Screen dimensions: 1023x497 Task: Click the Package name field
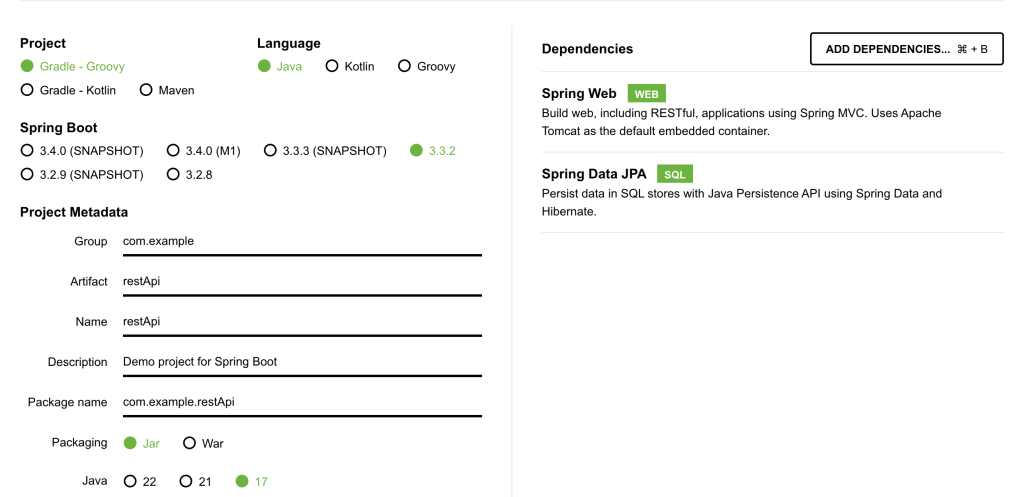coord(300,402)
